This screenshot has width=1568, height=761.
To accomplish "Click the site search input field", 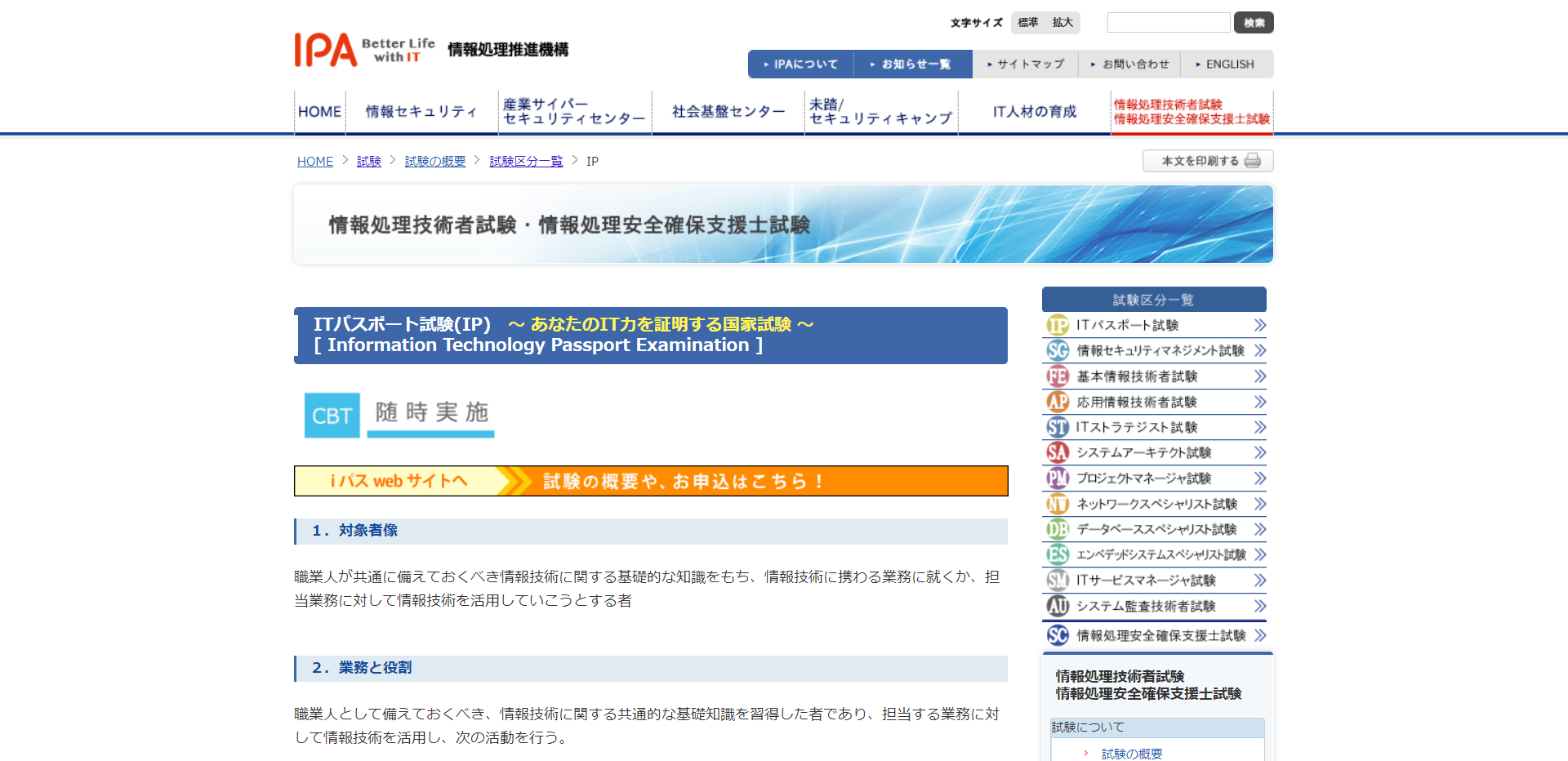I will click(1169, 23).
